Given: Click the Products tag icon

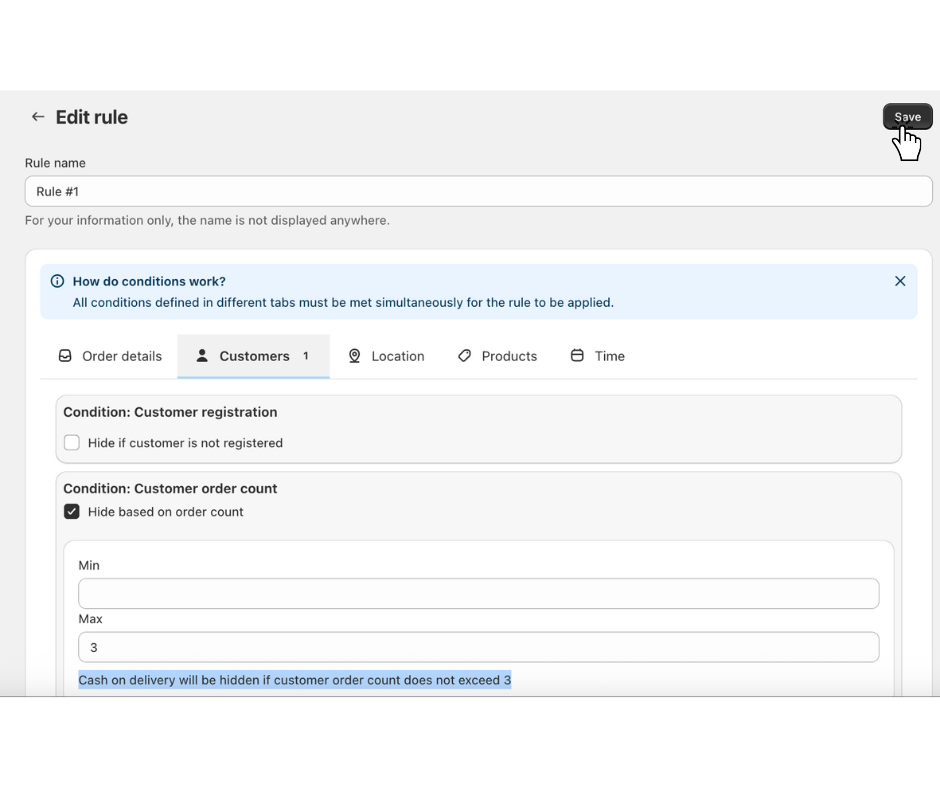Looking at the screenshot, I should coord(464,356).
